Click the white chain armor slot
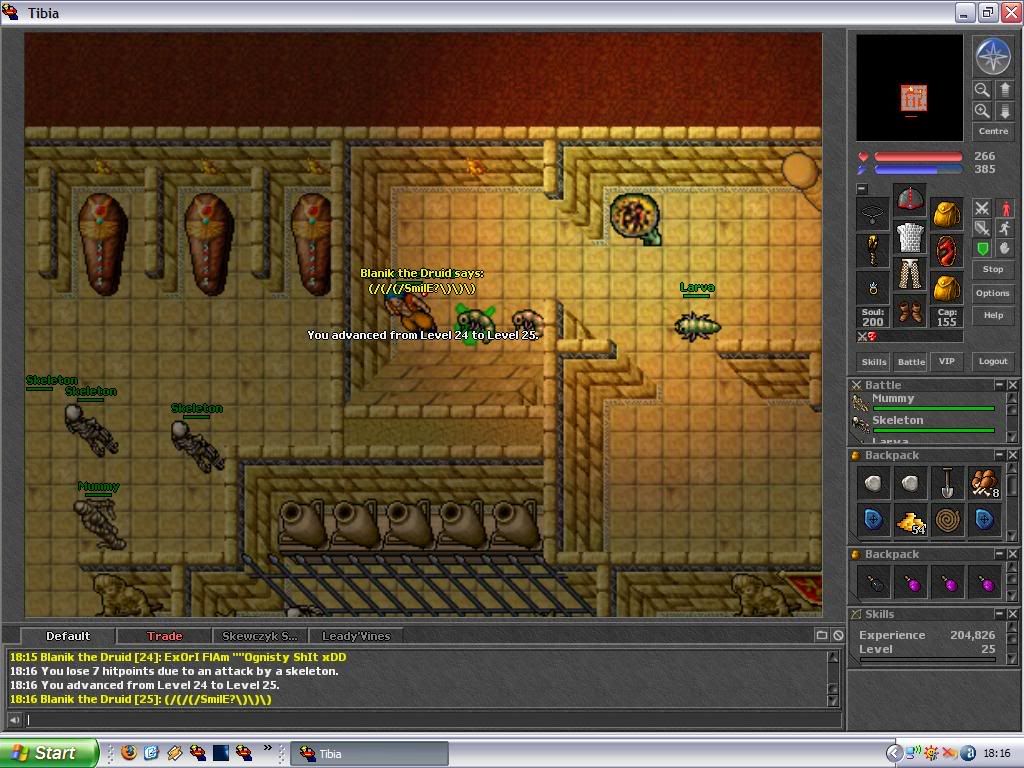1024x768 pixels. pyautogui.click(x=910, y=236)
